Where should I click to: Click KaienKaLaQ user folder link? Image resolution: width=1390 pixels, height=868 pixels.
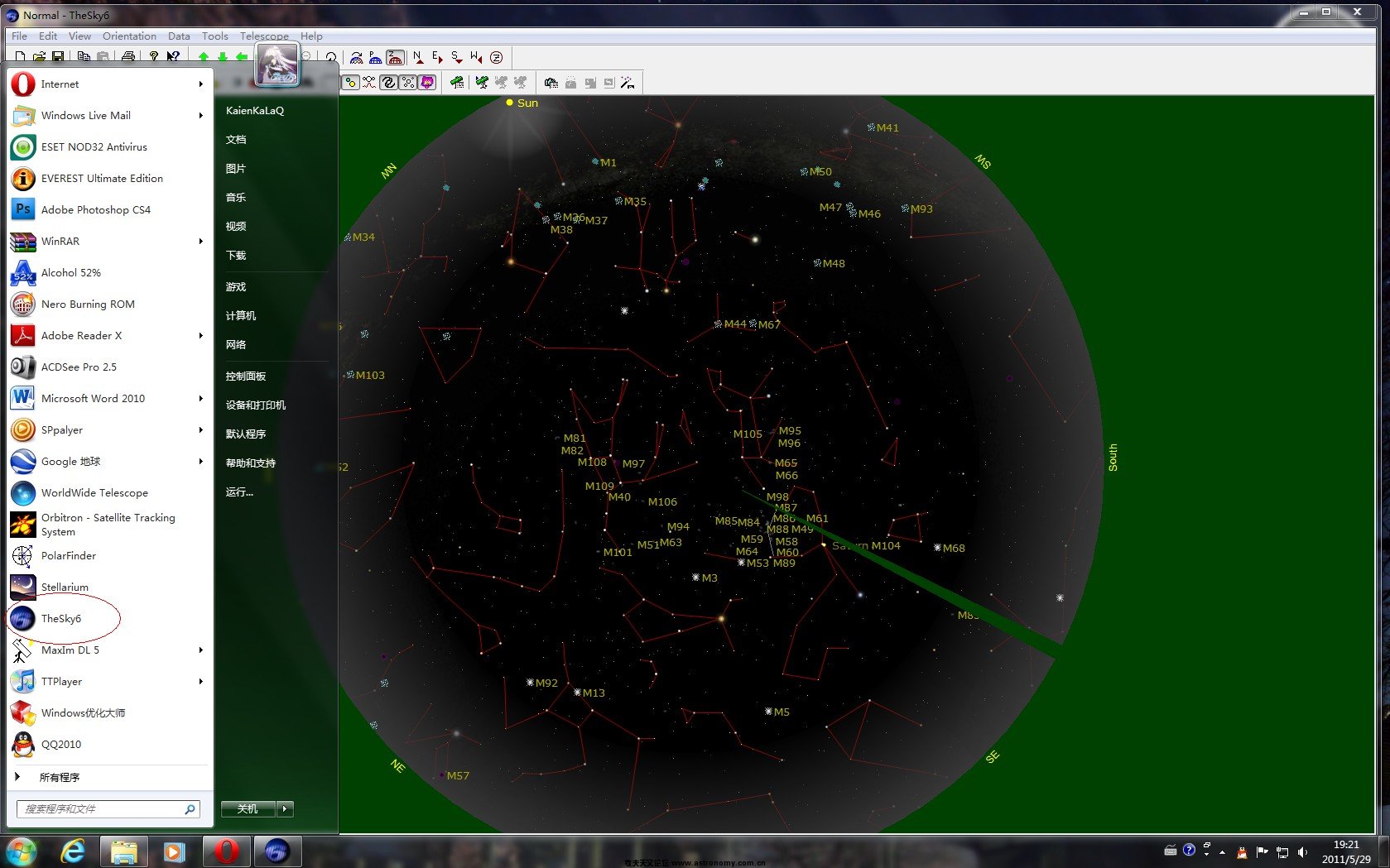pyautogui.click(x=255, y=110)
